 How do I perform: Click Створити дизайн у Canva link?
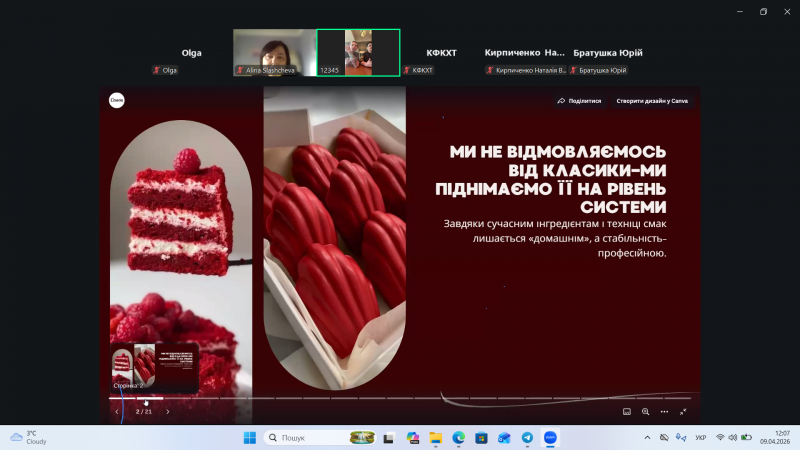point(652,101)
